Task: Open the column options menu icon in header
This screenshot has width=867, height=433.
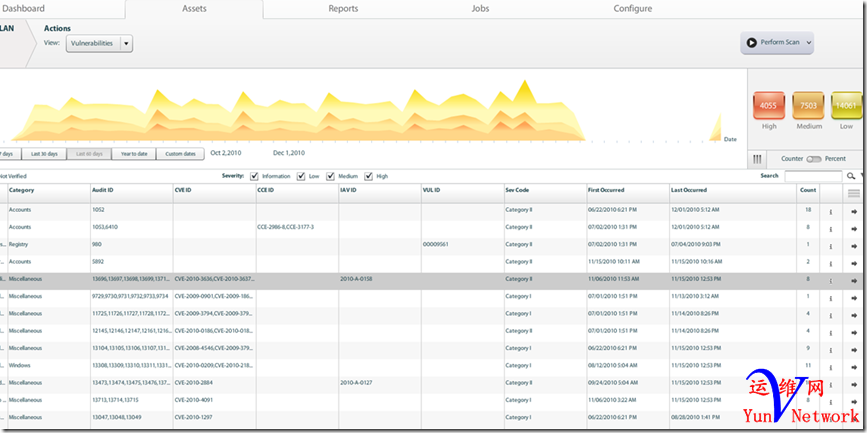Action: [853, 193]
